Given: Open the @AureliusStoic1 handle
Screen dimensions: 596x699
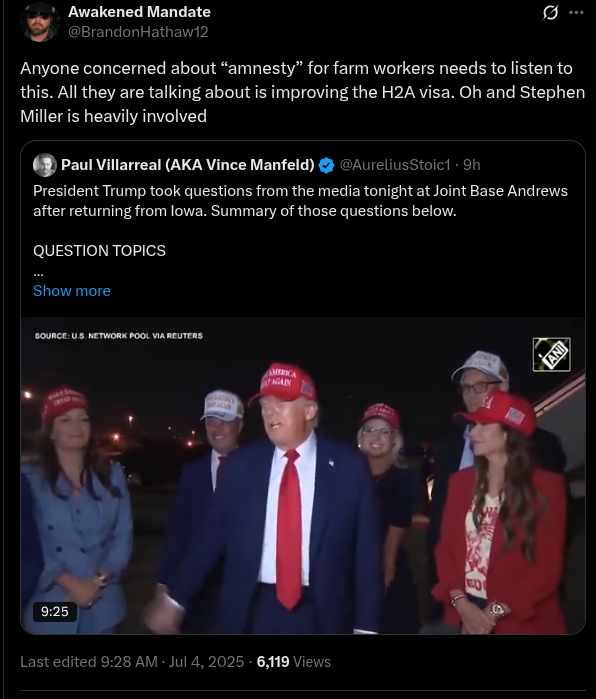Looking at the screenshot, I should pyautogui.click(x=395, y=165).
